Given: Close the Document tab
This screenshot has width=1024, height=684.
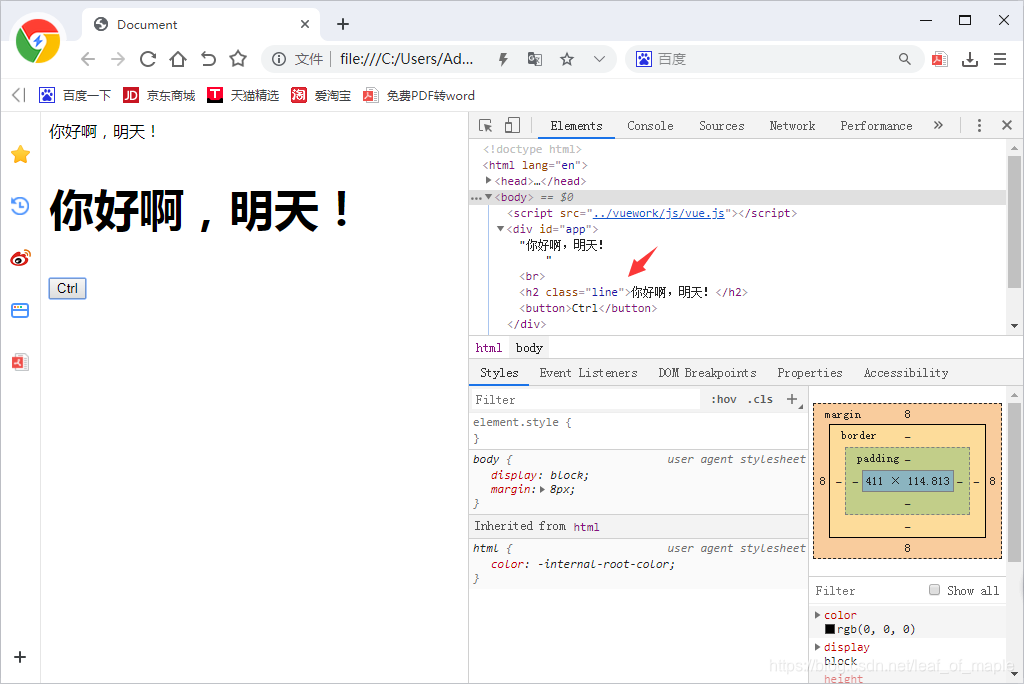Looking at the screenshot, I should point(305,24).
